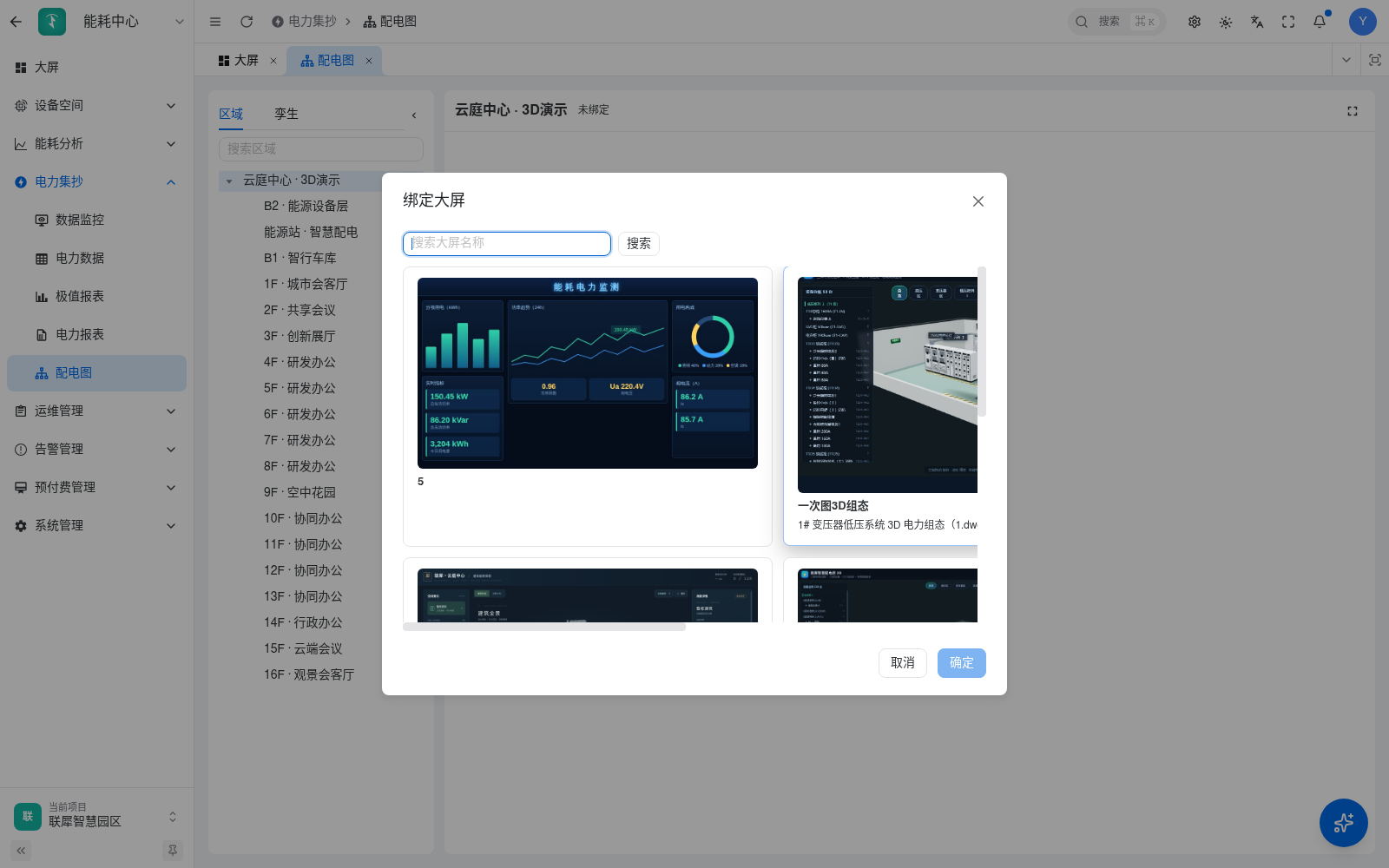This screenshot has height=868, width=1389.
Task: Expand 告警管理 sidebar menu
Action: (x=96, y=449)
